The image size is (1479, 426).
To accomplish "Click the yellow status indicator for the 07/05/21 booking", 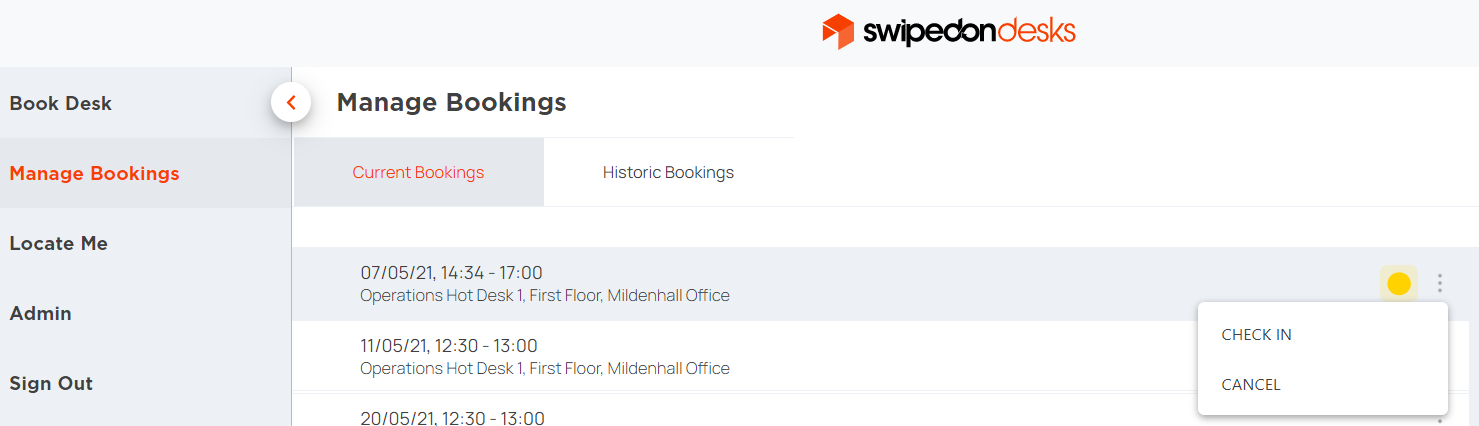I will pos(1399,284).
